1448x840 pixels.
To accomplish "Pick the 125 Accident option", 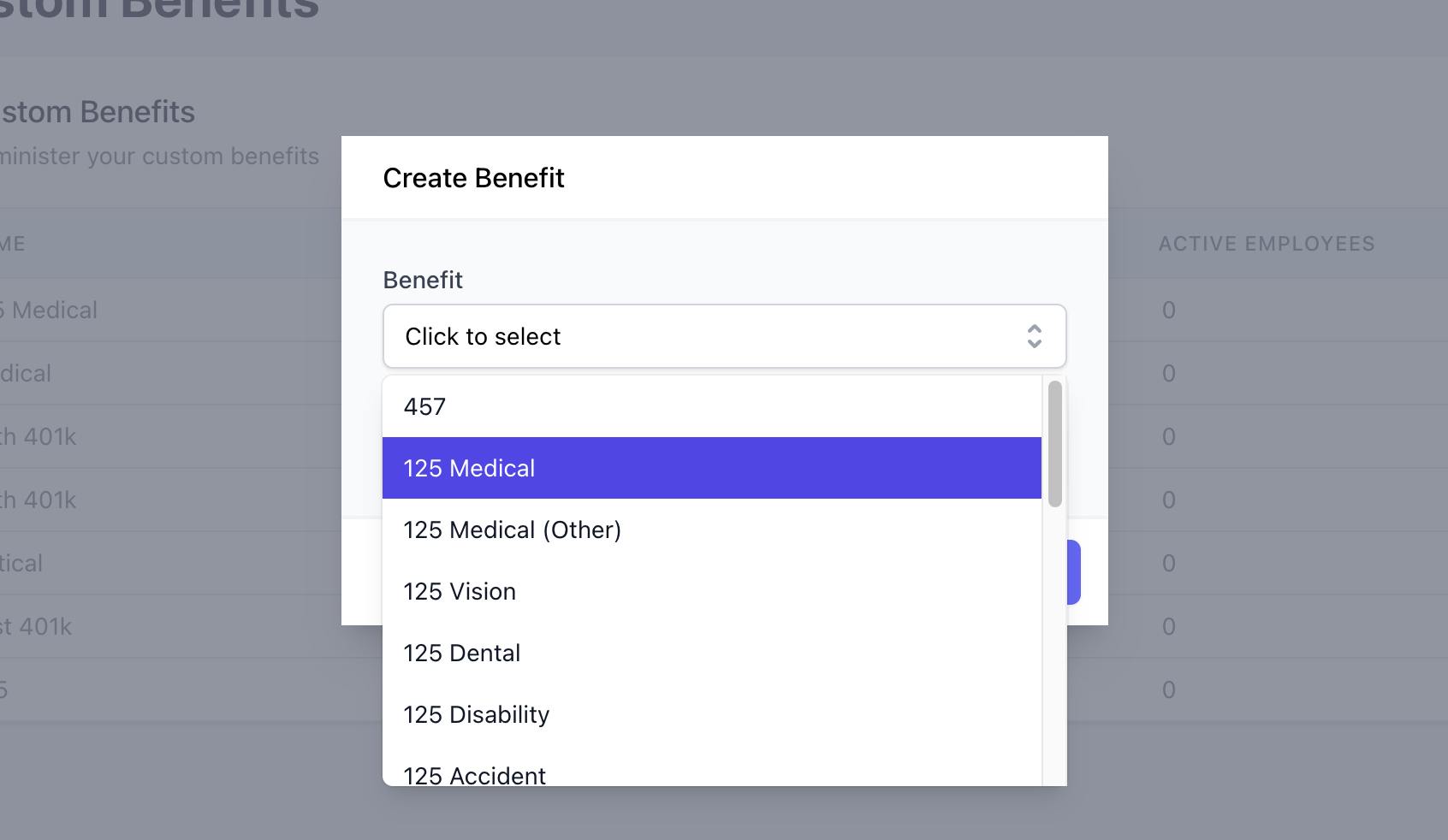I will tap(711, 774).
